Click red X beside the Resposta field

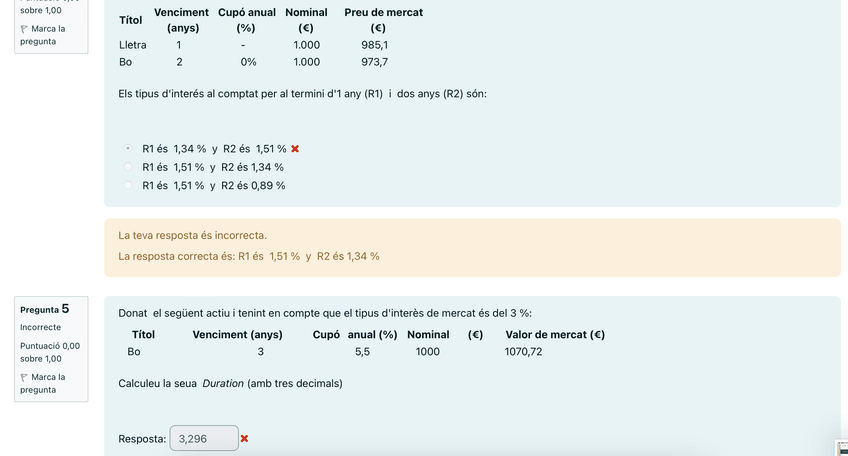tap(245, 438)
